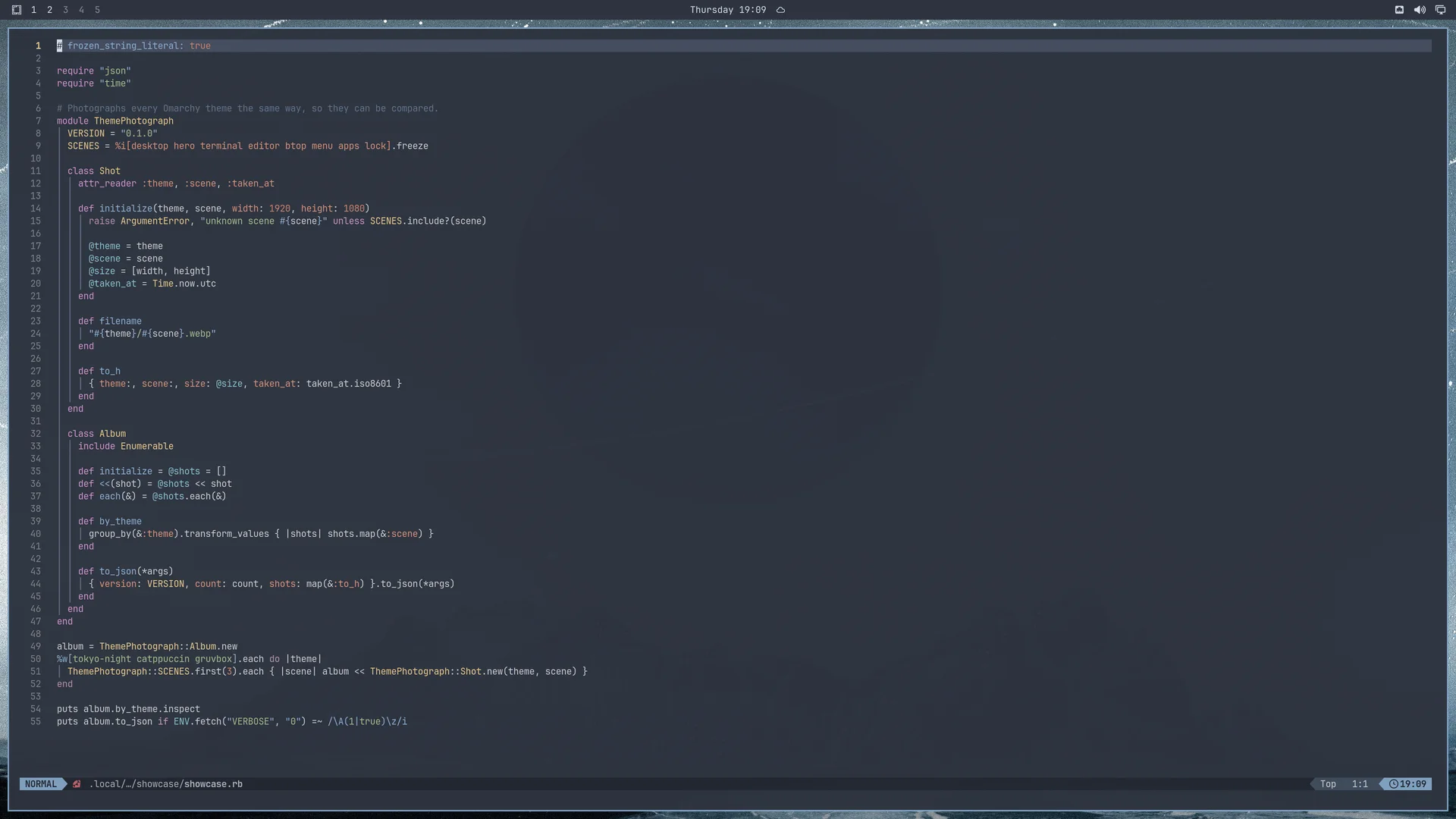Image resolution: width=1456 pixels, height=819 pixels.
Task: Click the "module ThemePhotograph" line
Action: click(115, 121)
